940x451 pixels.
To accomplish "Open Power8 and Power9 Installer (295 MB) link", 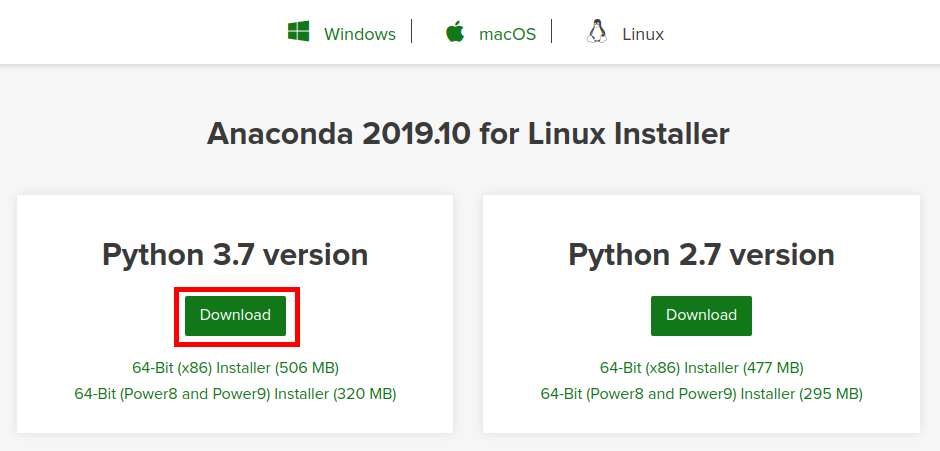I will 701,394.
